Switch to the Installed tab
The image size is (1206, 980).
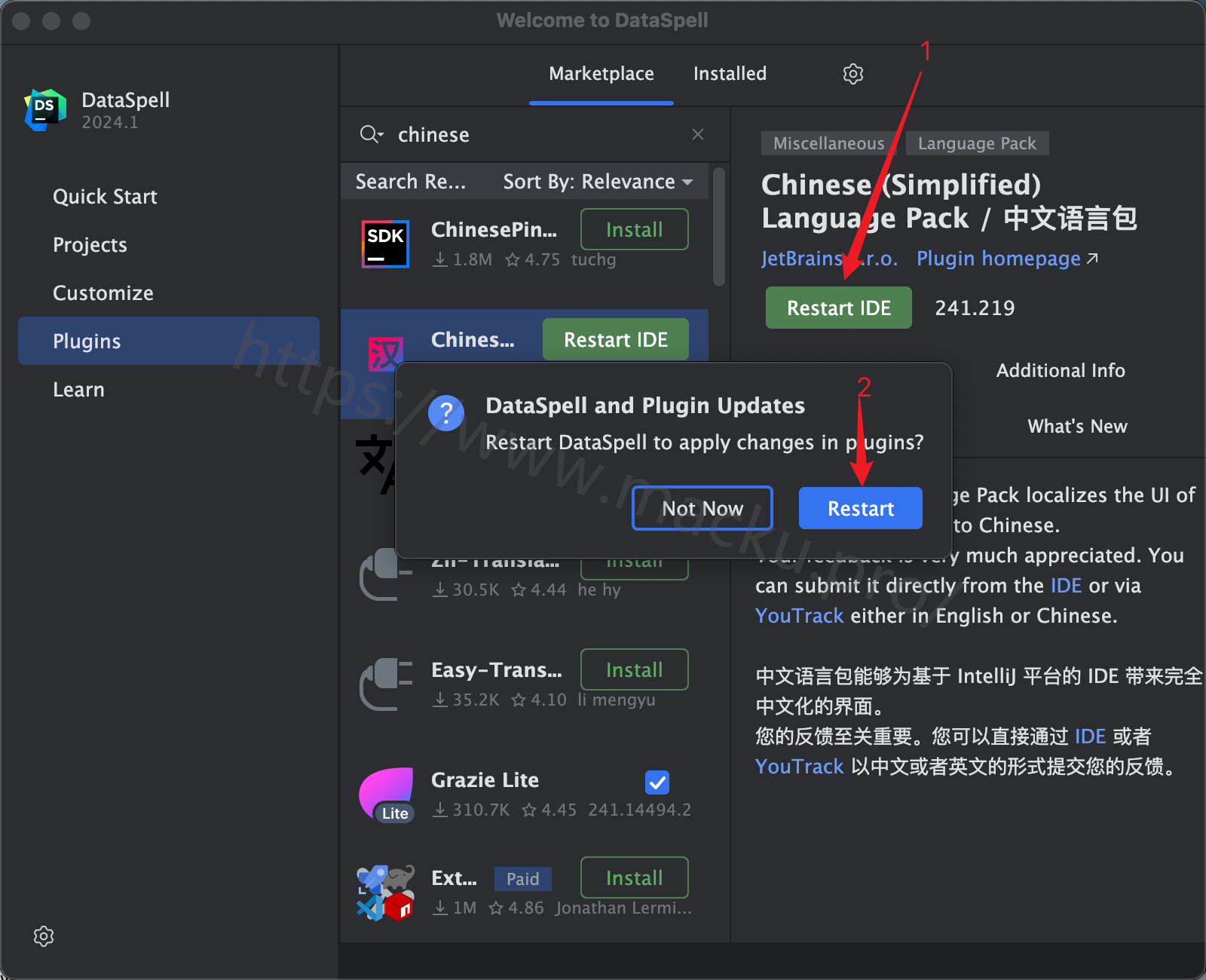click(730, 74)
